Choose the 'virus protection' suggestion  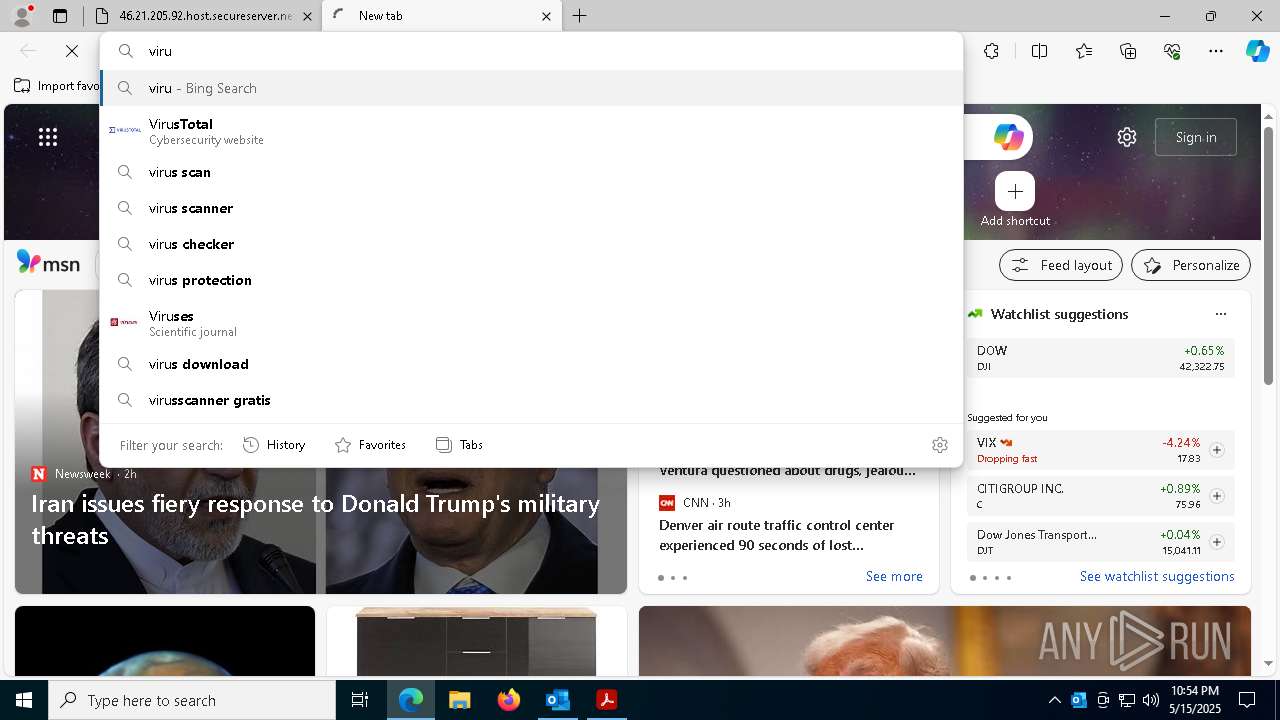point(531,280)
